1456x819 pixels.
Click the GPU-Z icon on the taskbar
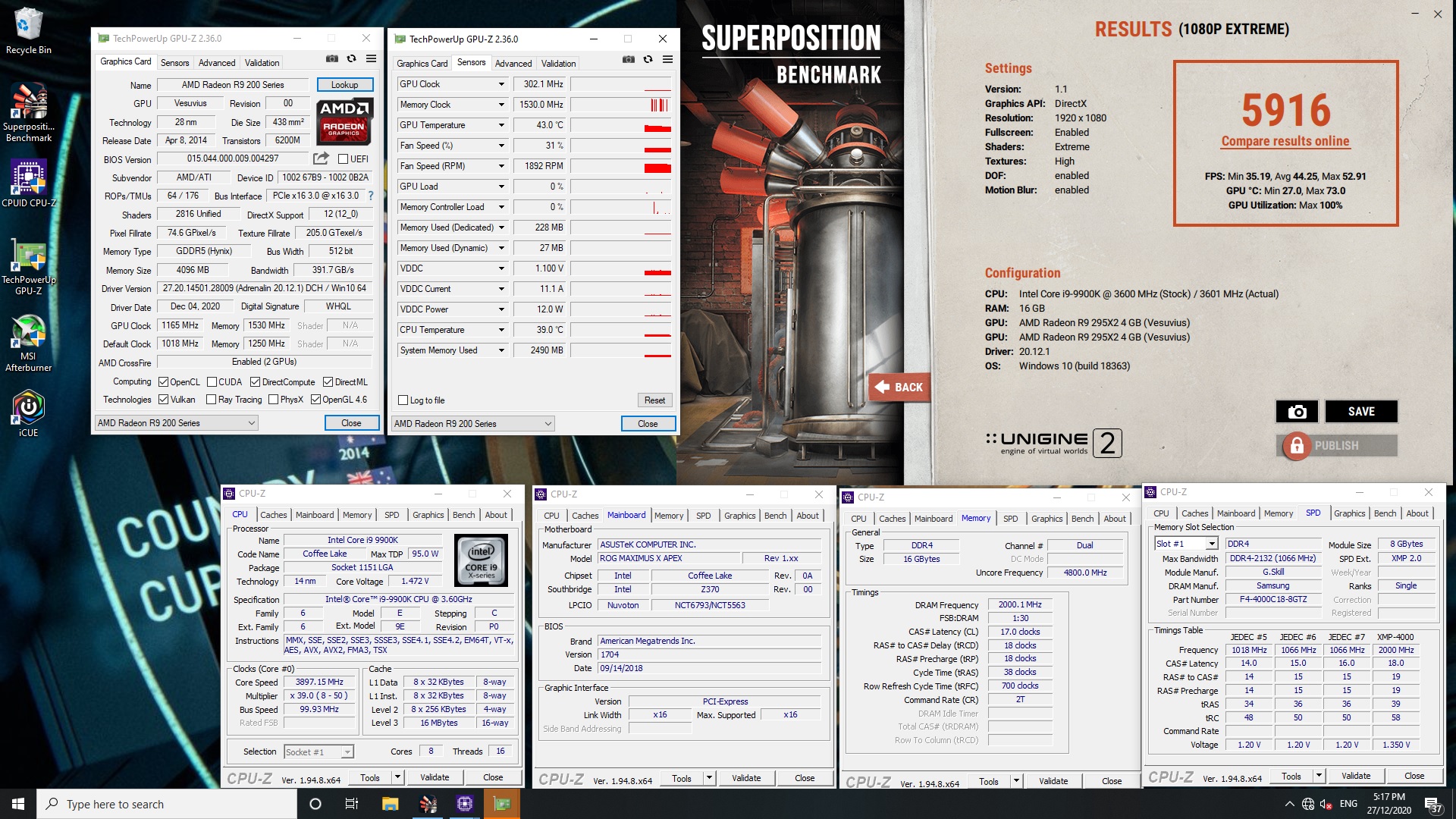coord(502,804)
